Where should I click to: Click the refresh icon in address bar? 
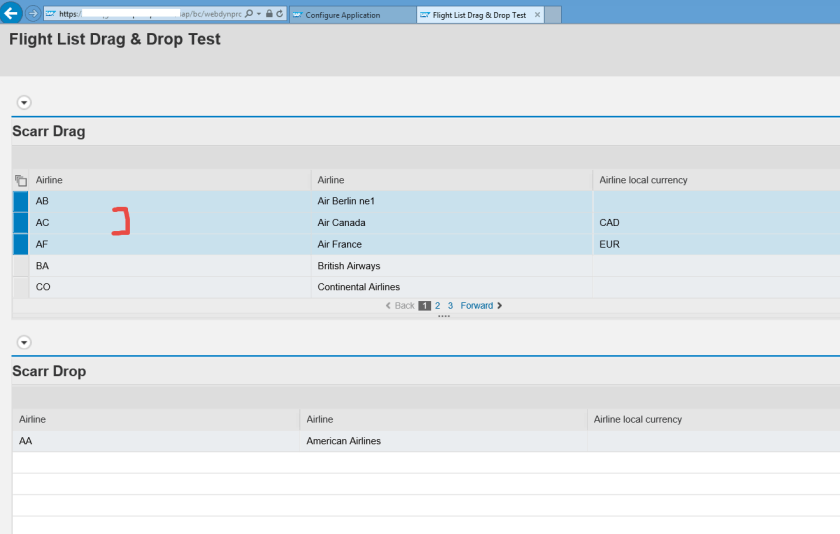point(279,15)
